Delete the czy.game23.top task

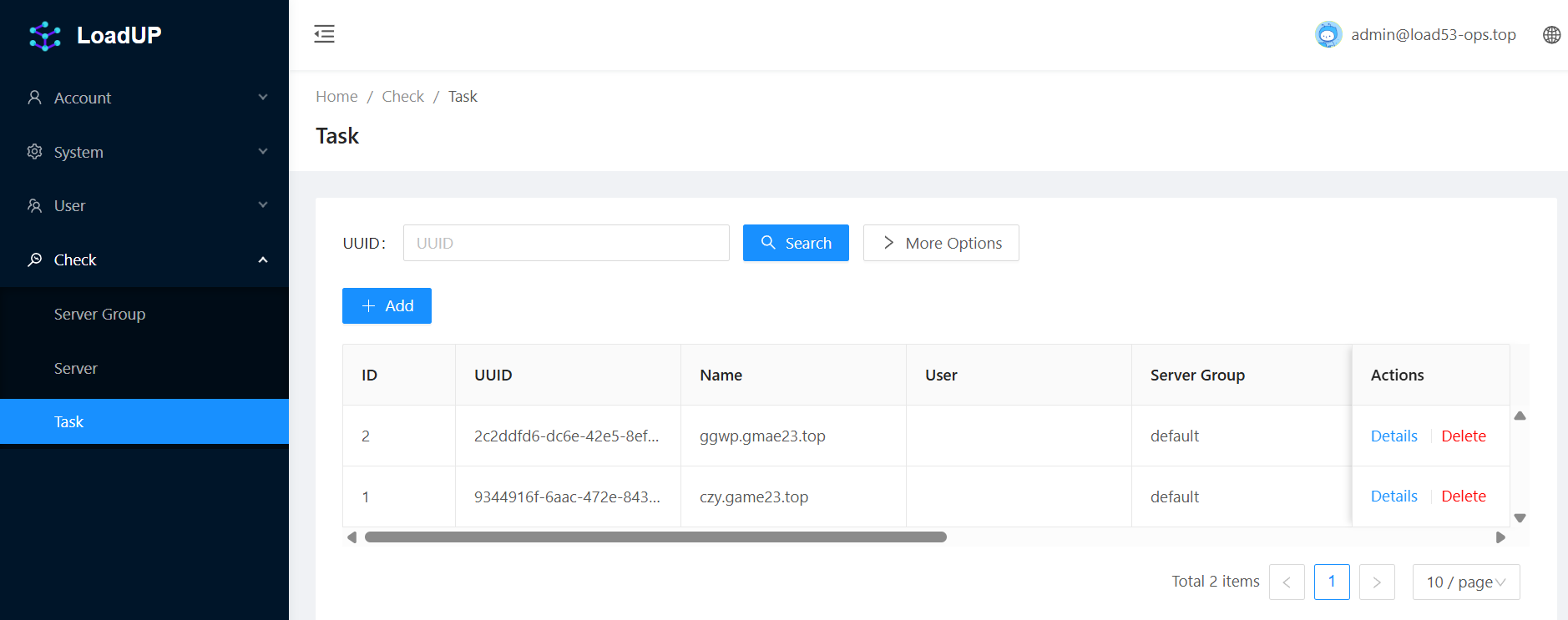[1463, 497]
